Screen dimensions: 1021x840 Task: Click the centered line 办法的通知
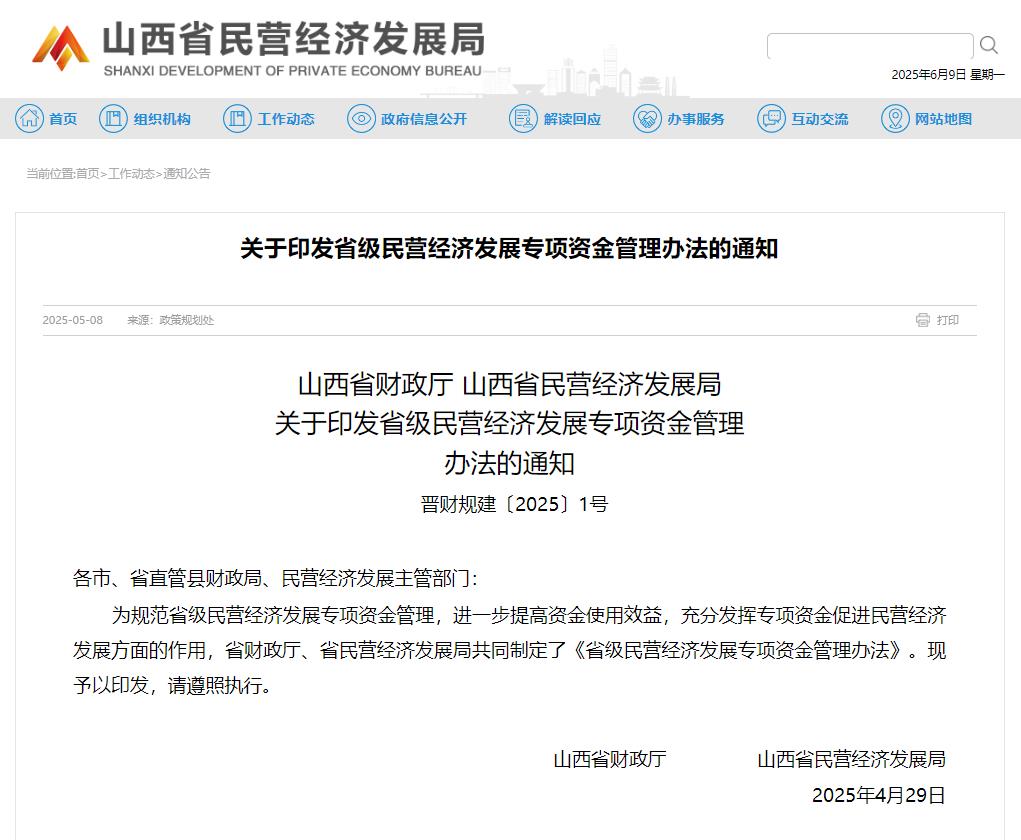pos(509,464)
